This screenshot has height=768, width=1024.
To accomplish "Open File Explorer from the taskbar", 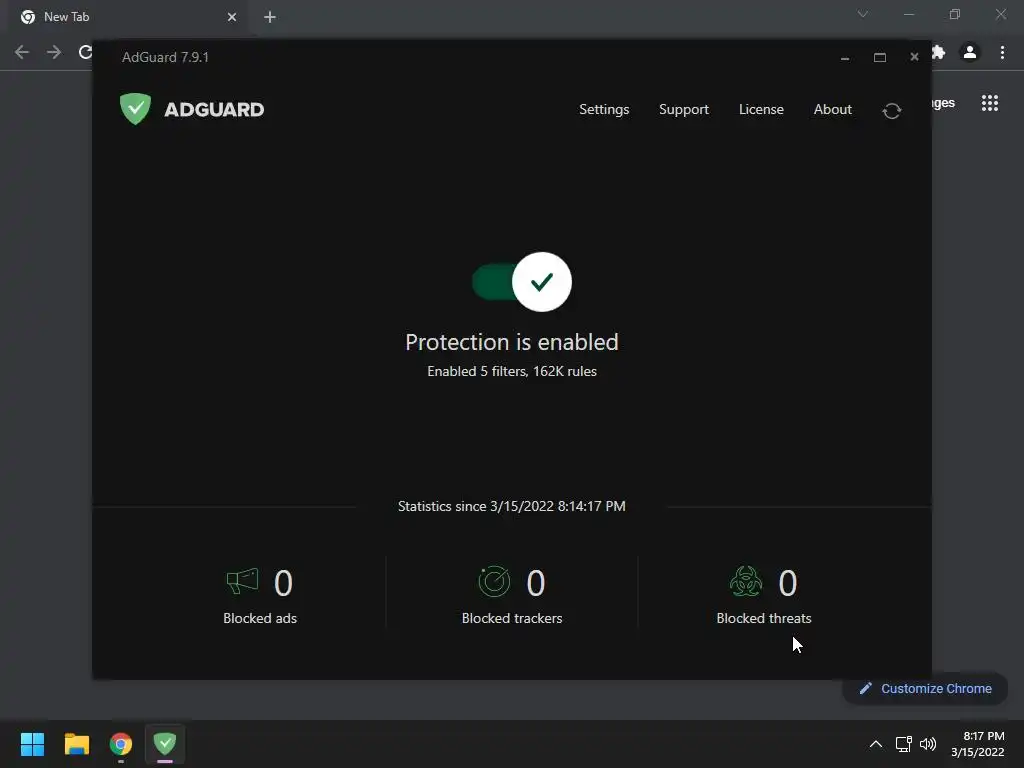I will 76,744.
